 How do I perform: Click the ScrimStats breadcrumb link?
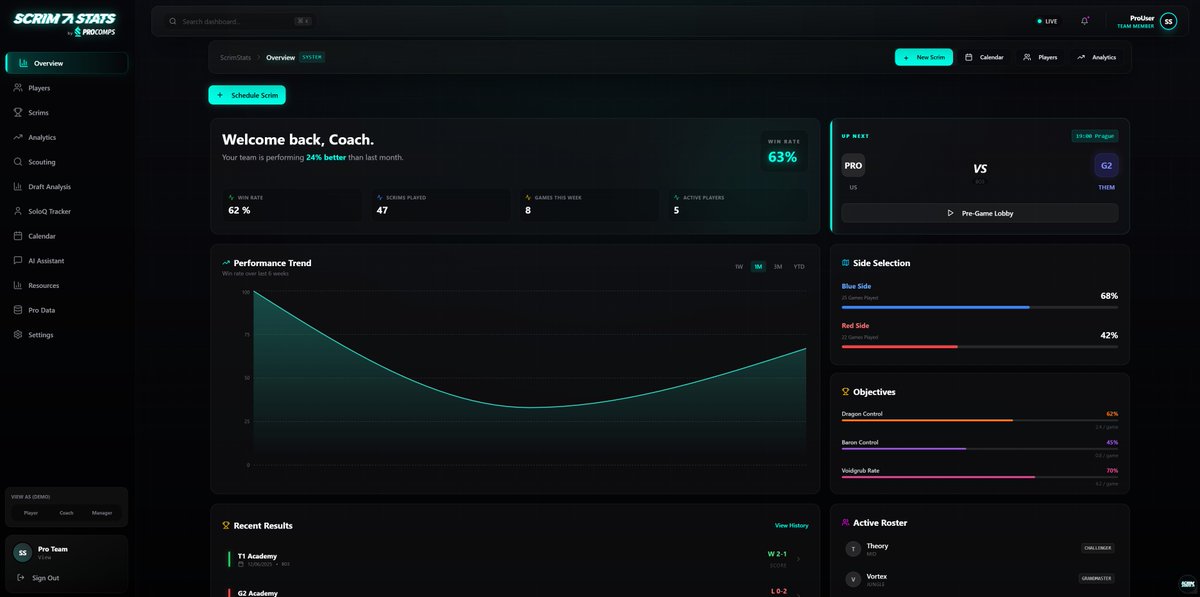[x=236, y=57]
